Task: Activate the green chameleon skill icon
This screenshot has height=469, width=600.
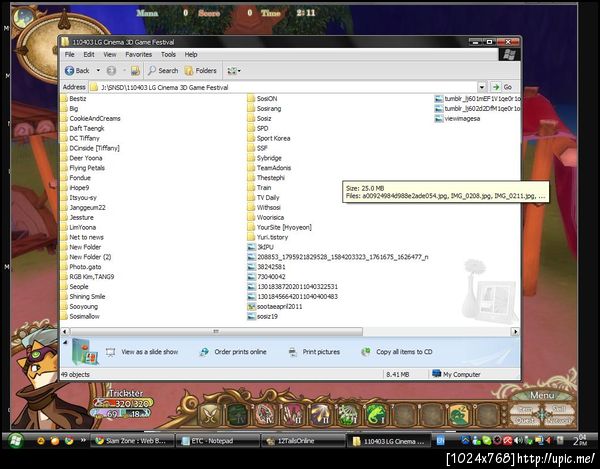Action: pos(376,415)
